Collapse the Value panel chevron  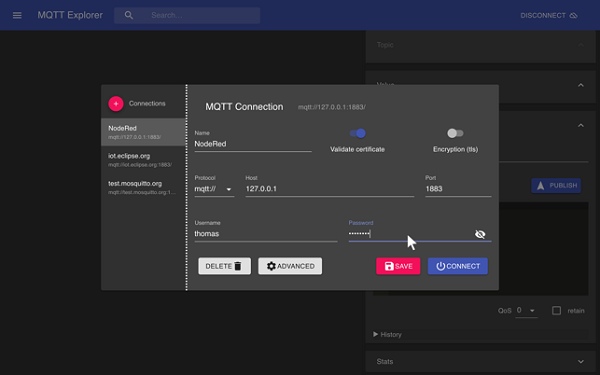tap(580, 85)
